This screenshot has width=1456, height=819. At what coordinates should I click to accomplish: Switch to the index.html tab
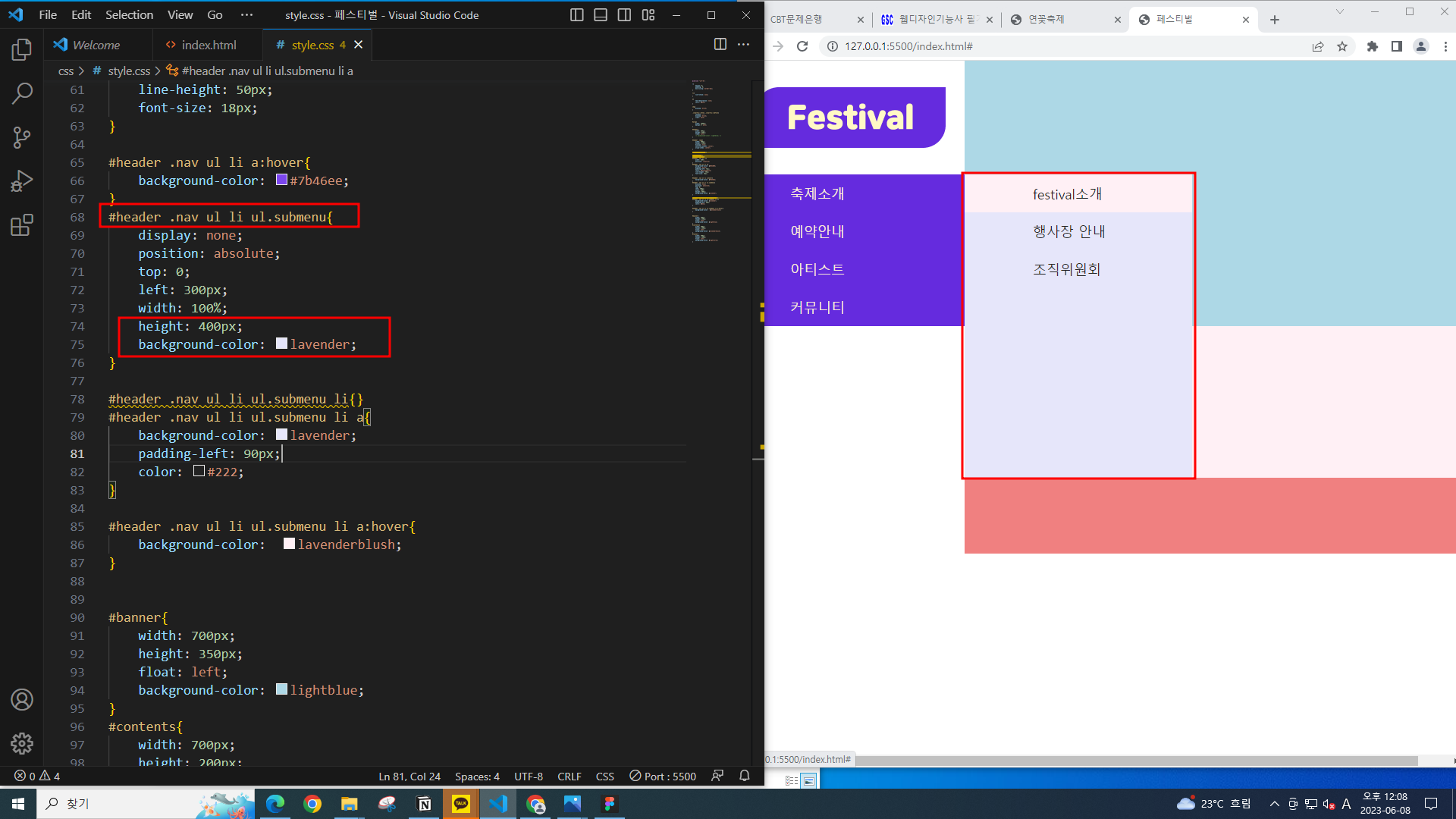[x=209, y=45]
